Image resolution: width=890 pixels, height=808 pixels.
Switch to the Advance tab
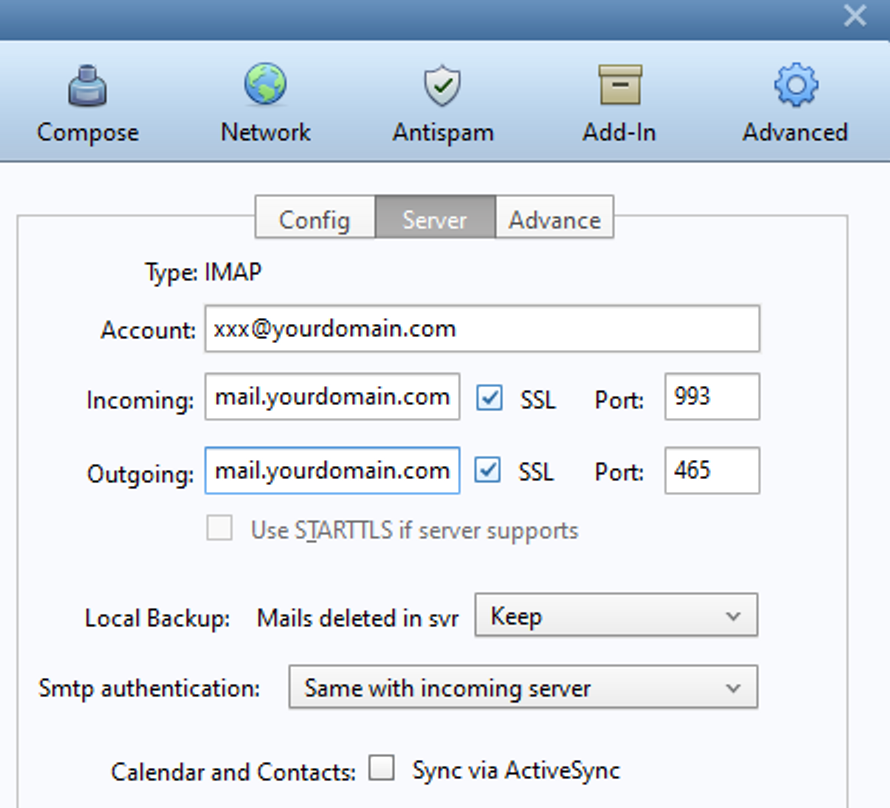(x=554, y=219)
